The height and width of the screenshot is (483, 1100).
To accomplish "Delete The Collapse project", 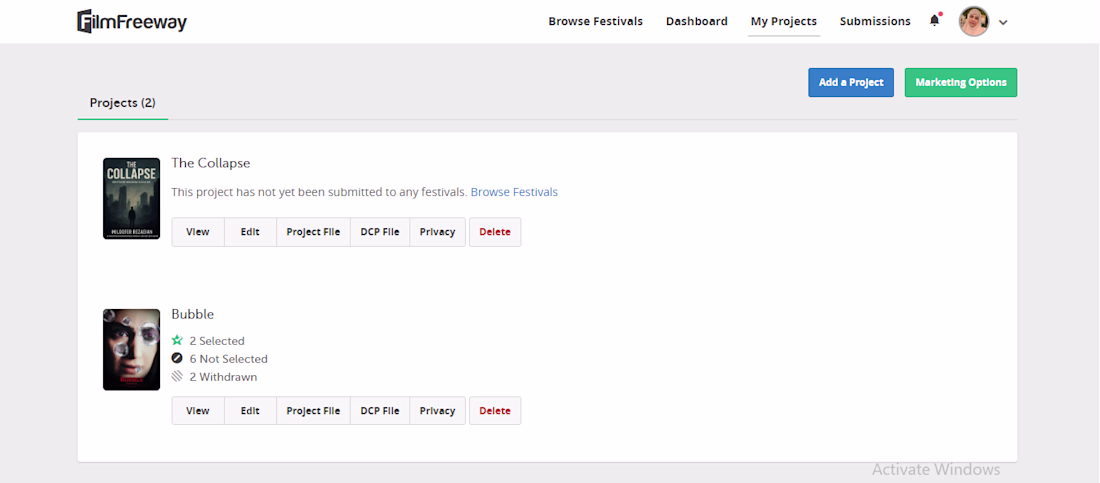I will click(495, 232).
